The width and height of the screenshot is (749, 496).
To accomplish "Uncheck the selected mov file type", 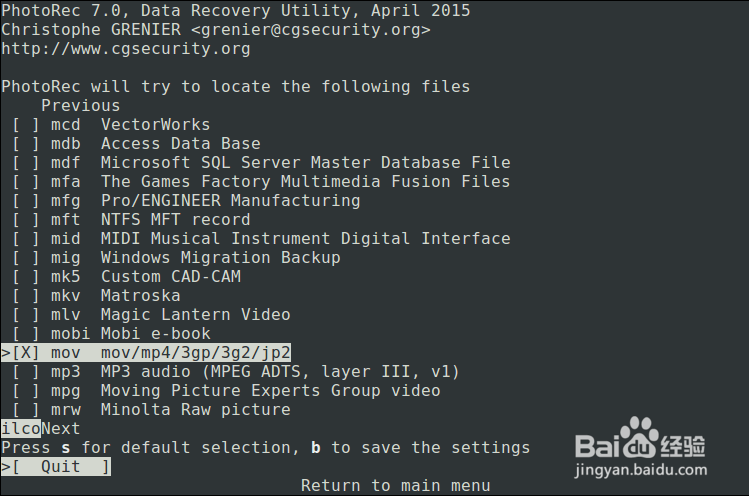I will [26, 353].
